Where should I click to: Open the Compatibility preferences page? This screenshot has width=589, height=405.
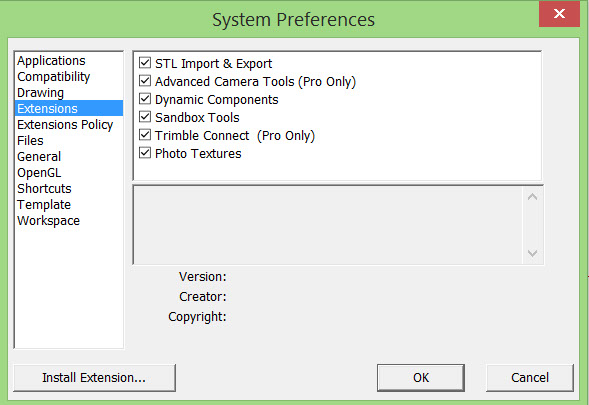click(53, 77)
